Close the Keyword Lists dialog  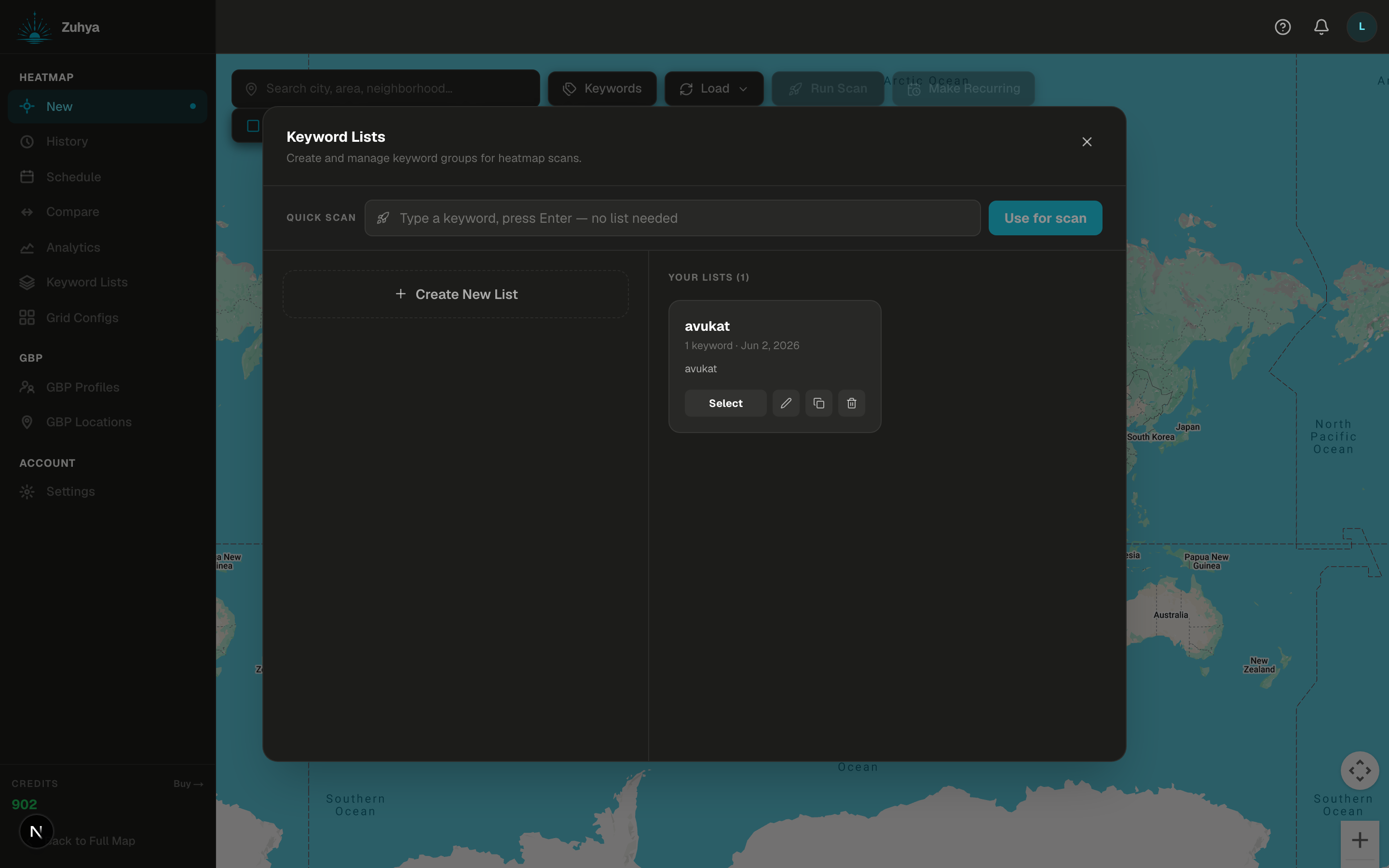coord(1087,142)
